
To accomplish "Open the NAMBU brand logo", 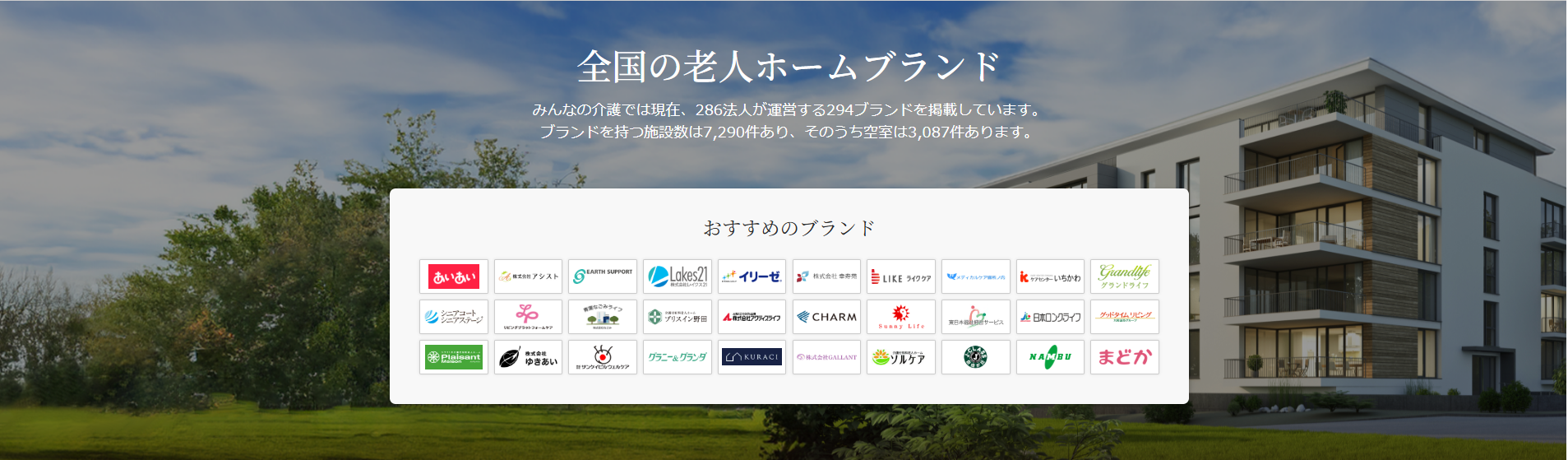I will click(x=1050, y=357).
